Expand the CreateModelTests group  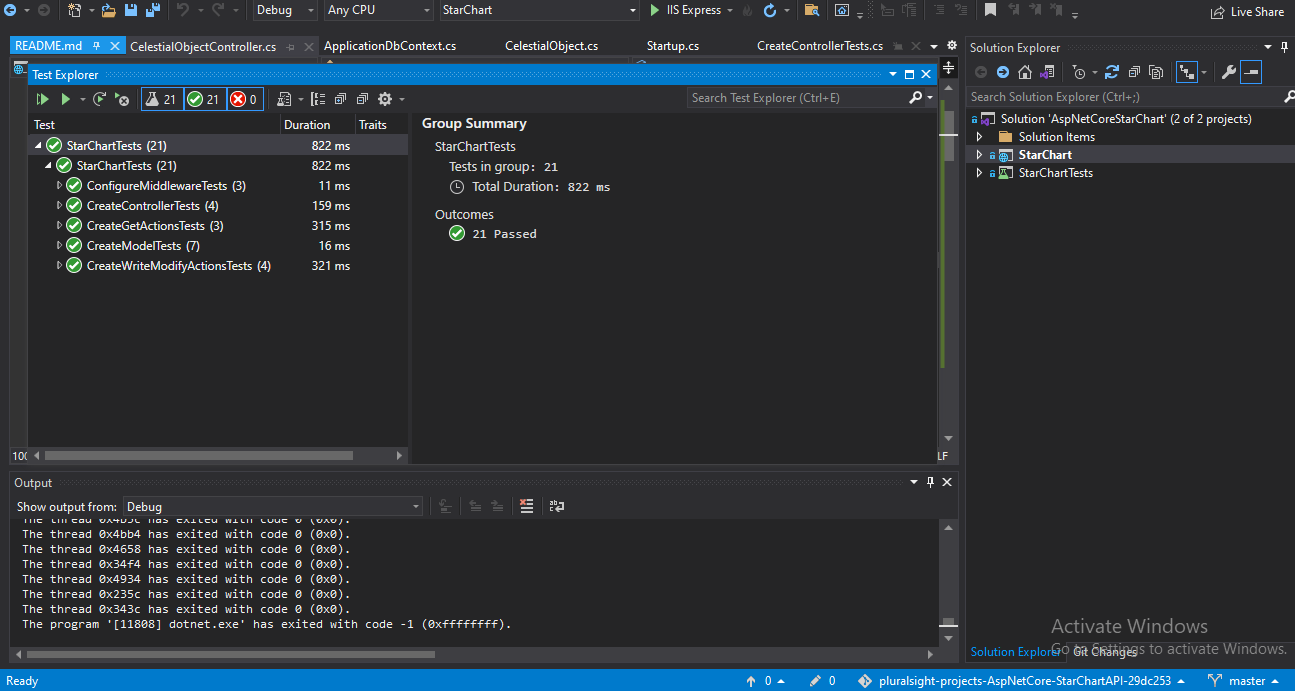59,245
